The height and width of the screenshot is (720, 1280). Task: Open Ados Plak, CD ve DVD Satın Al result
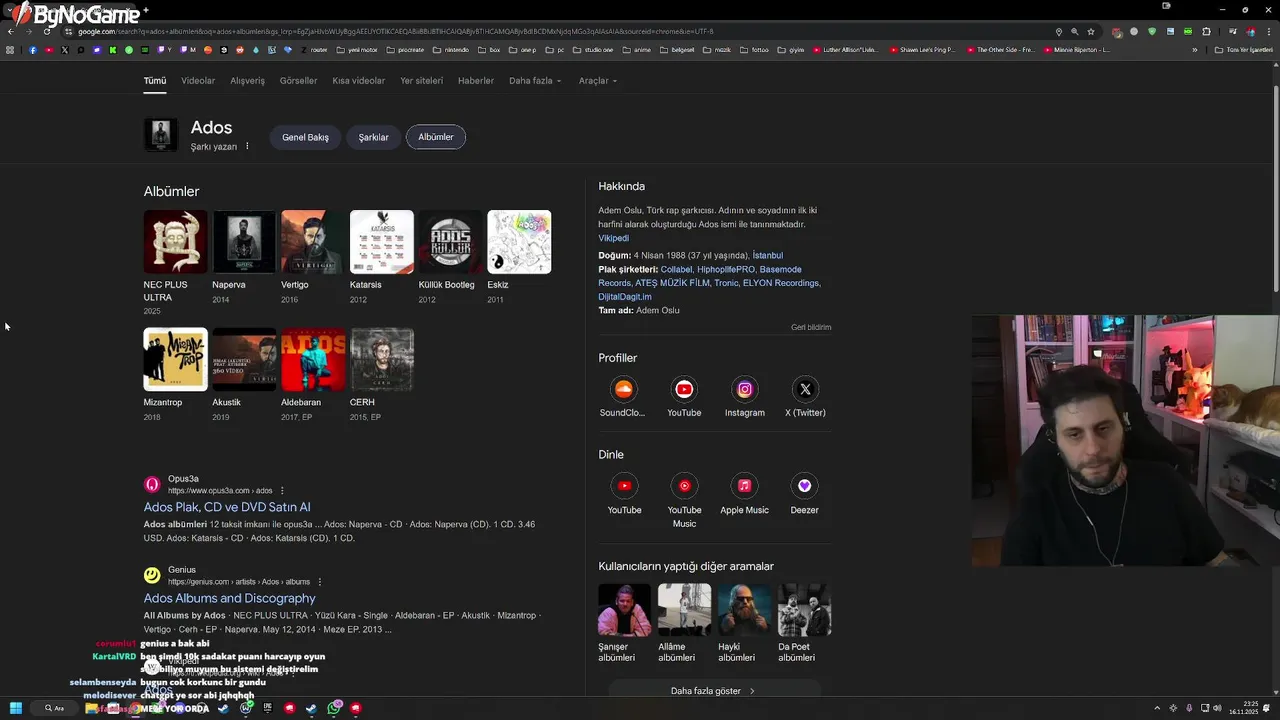227,507
